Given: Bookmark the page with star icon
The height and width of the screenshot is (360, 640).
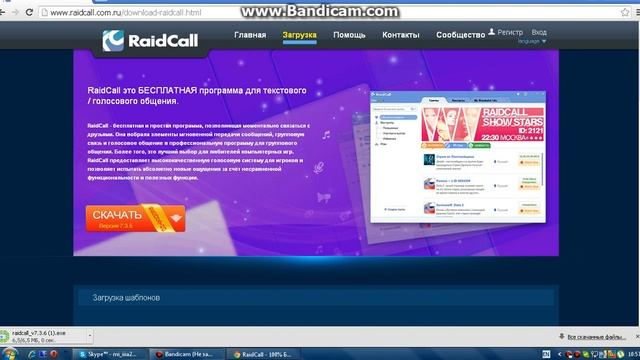Looking at the screenshot, I should 625,13.
